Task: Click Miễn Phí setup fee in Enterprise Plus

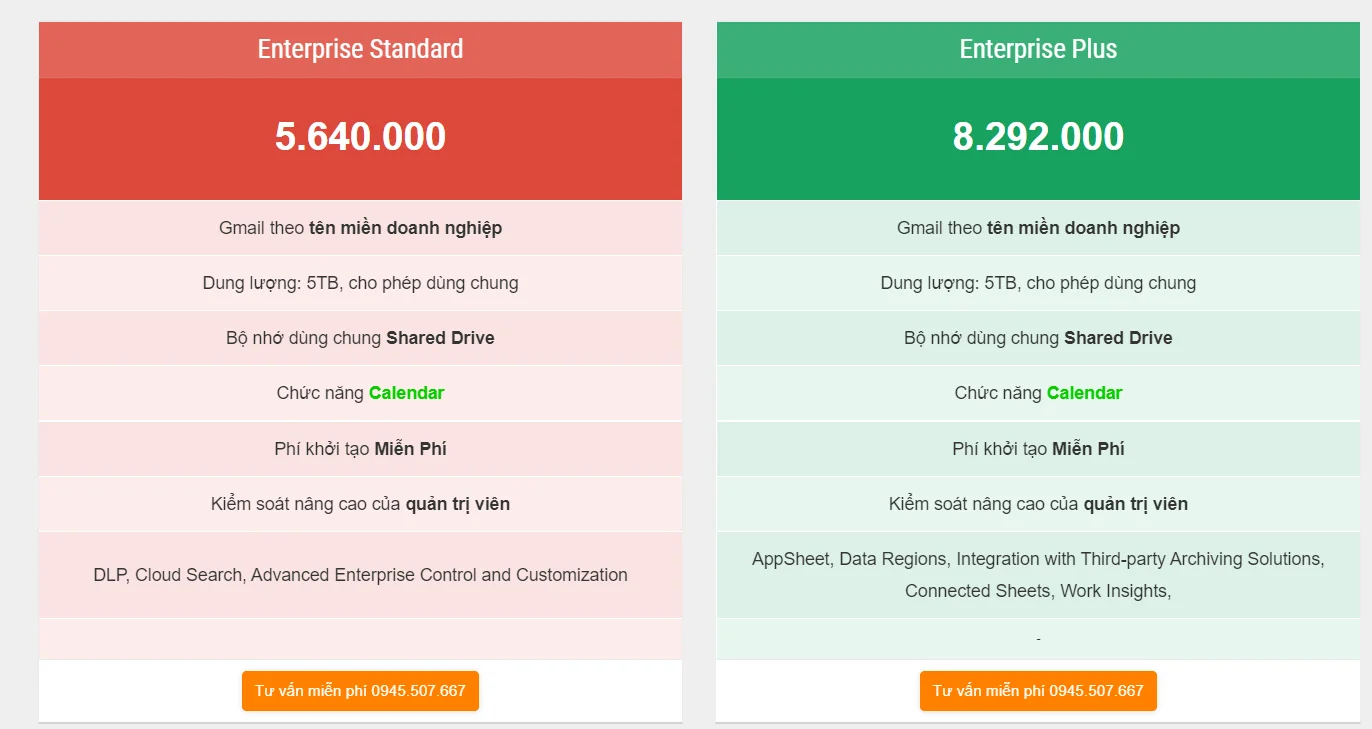Action: 1088,449
